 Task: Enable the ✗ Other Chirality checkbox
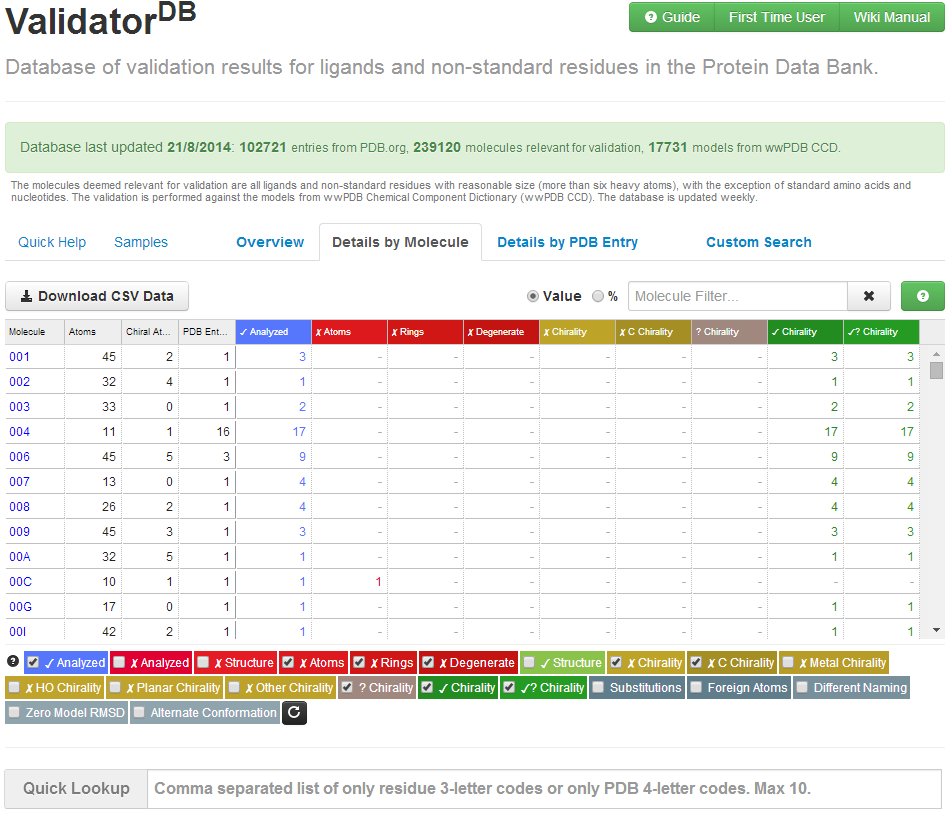pyautogui.click(x=234, y=687)
